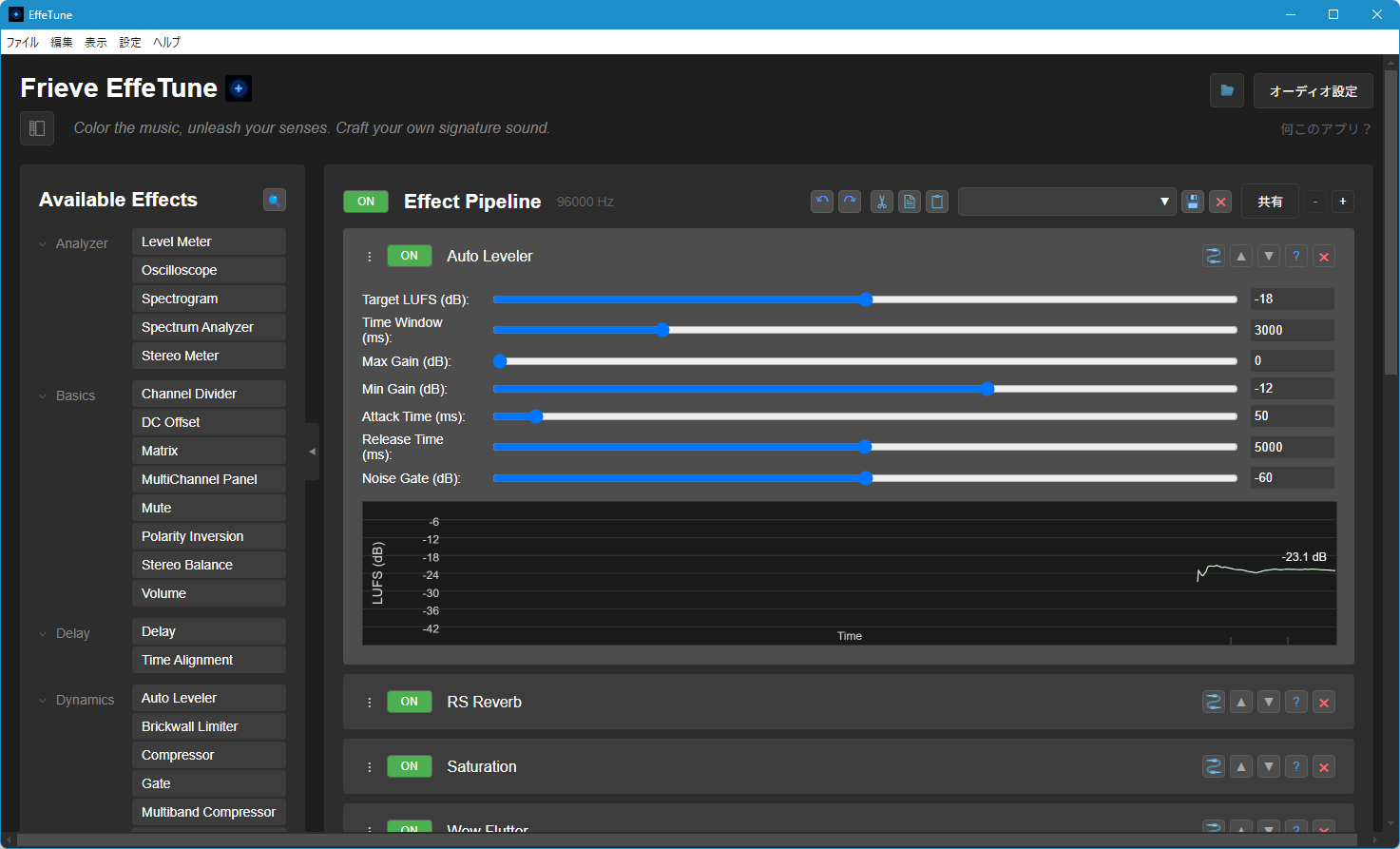Add the Compressor effect

click(x=209, y=755)
